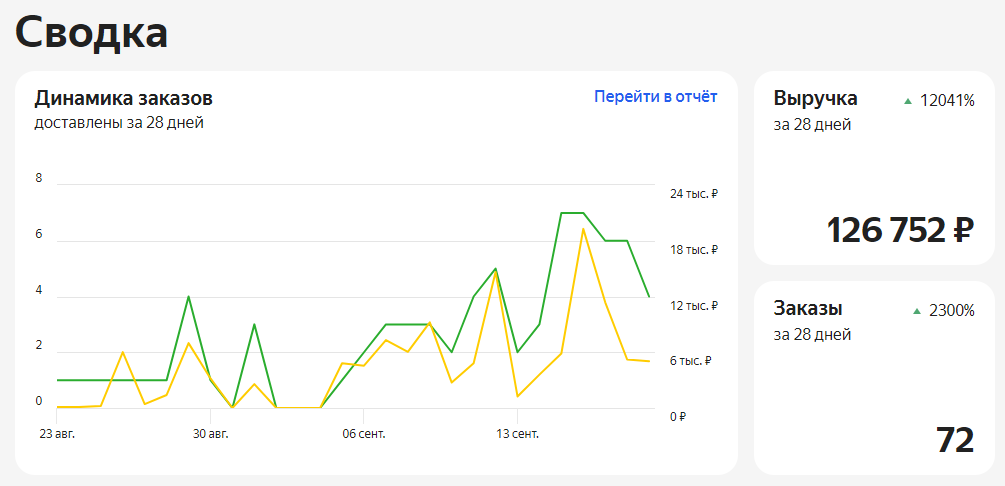
Task: Click the 'доставлены за 28 дней' chart subtitle
Action: (x=119, y=123)
